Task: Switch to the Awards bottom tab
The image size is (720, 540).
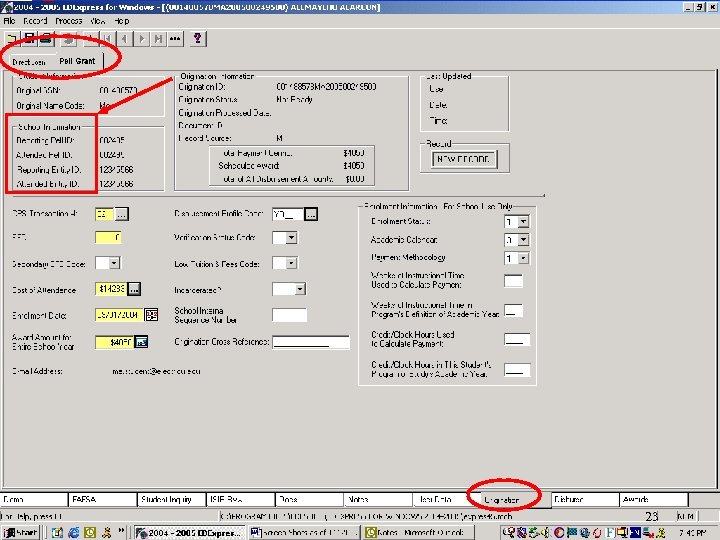Action: (654, 499)
